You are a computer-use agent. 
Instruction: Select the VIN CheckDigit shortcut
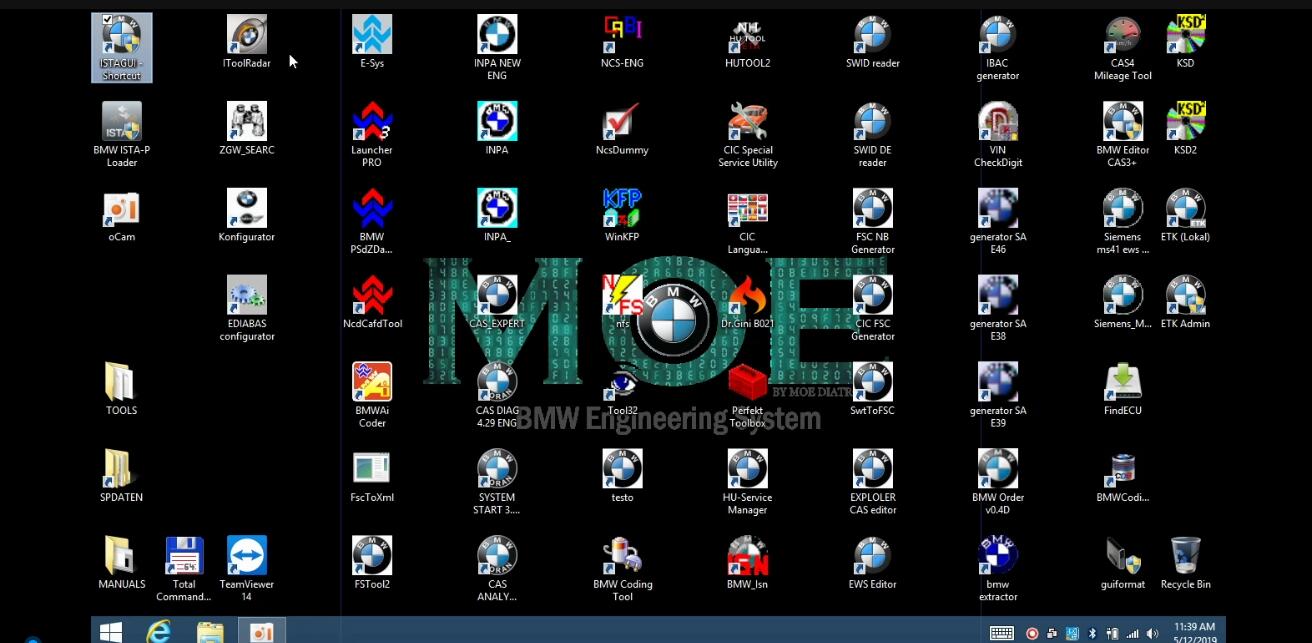(x=997, y=123)
